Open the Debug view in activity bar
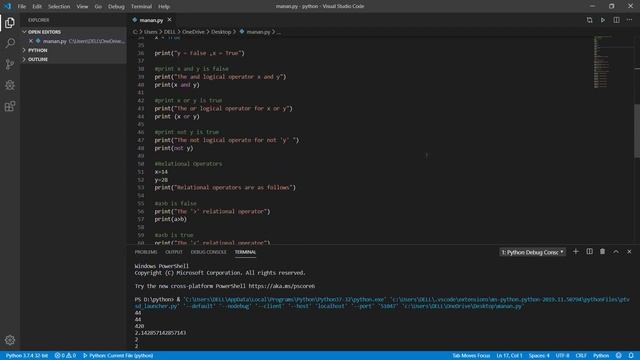This screenshot has width=640, height=360. [10, 85]
